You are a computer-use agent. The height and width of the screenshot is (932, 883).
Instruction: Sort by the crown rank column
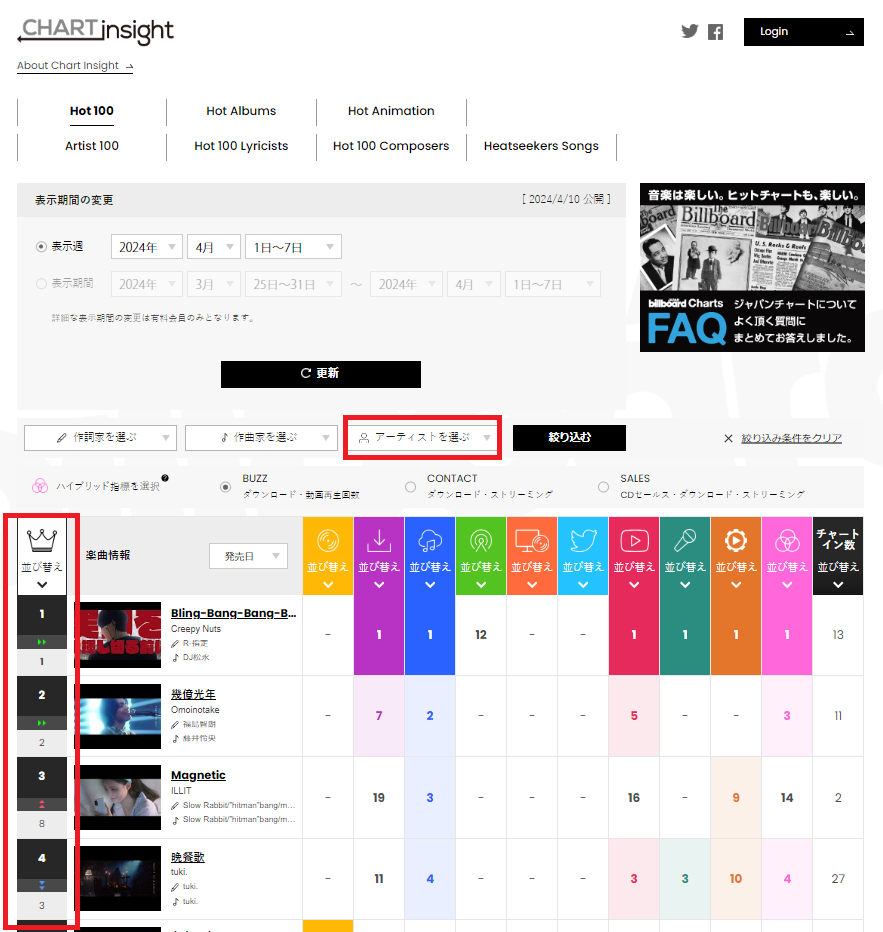tap(43, 556)
